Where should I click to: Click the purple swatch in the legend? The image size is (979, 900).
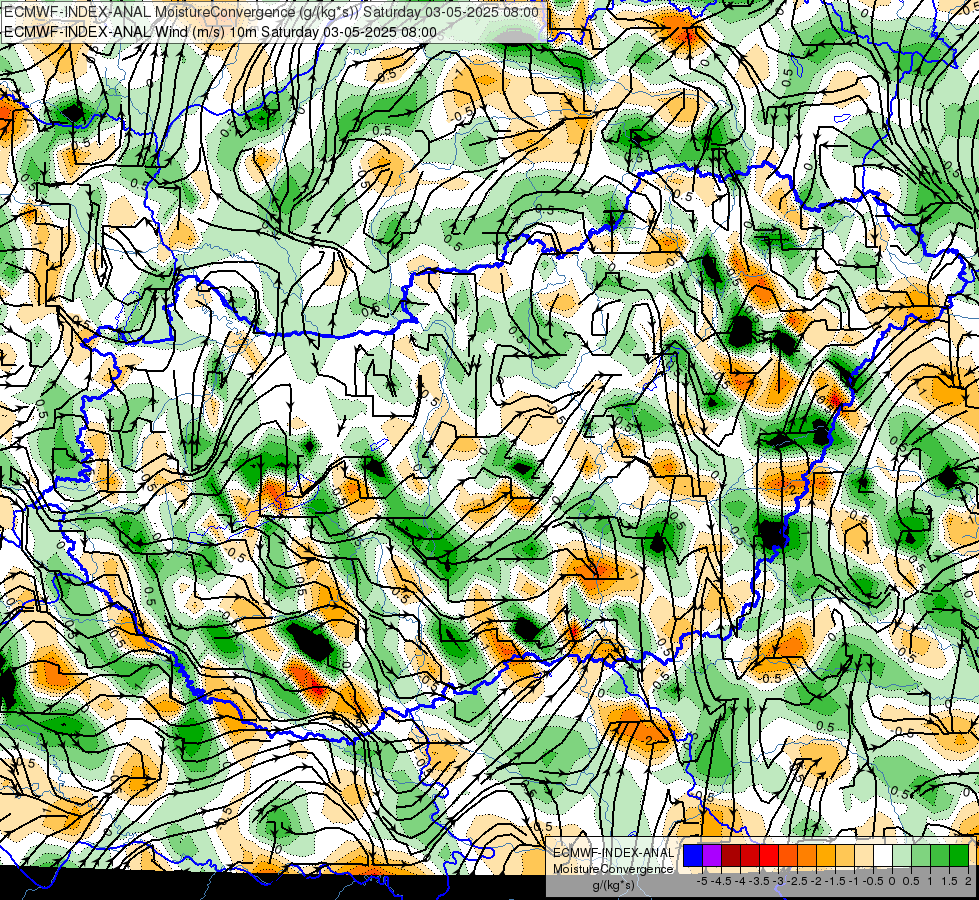point(712,855)
